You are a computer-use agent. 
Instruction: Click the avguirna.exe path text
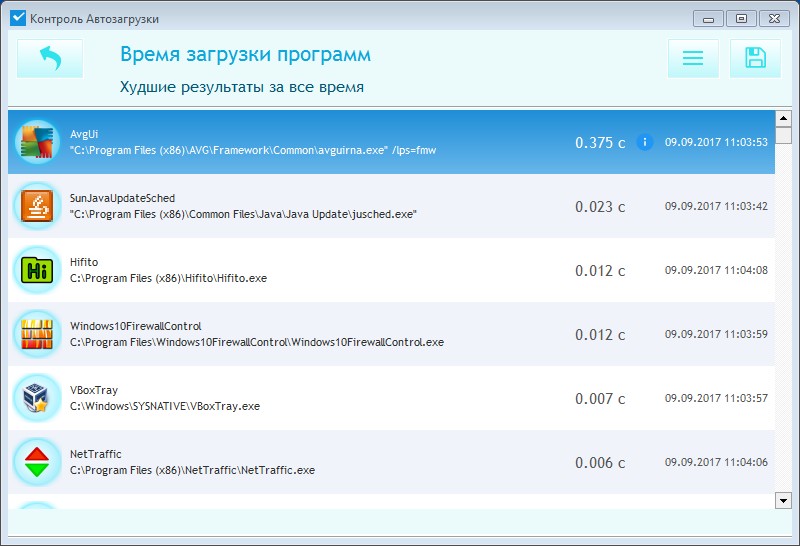click(x=253, y=151)
